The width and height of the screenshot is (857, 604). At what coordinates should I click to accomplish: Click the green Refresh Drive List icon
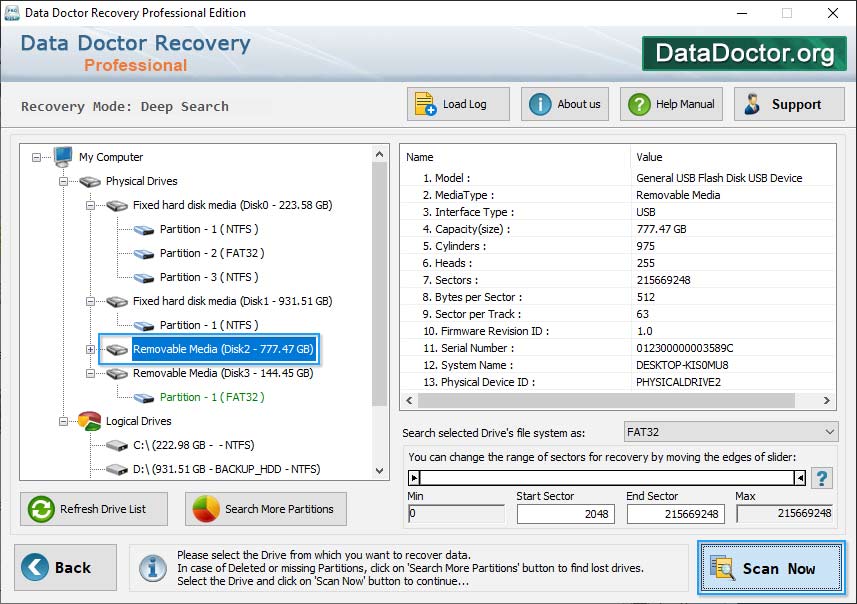point(41,509)
